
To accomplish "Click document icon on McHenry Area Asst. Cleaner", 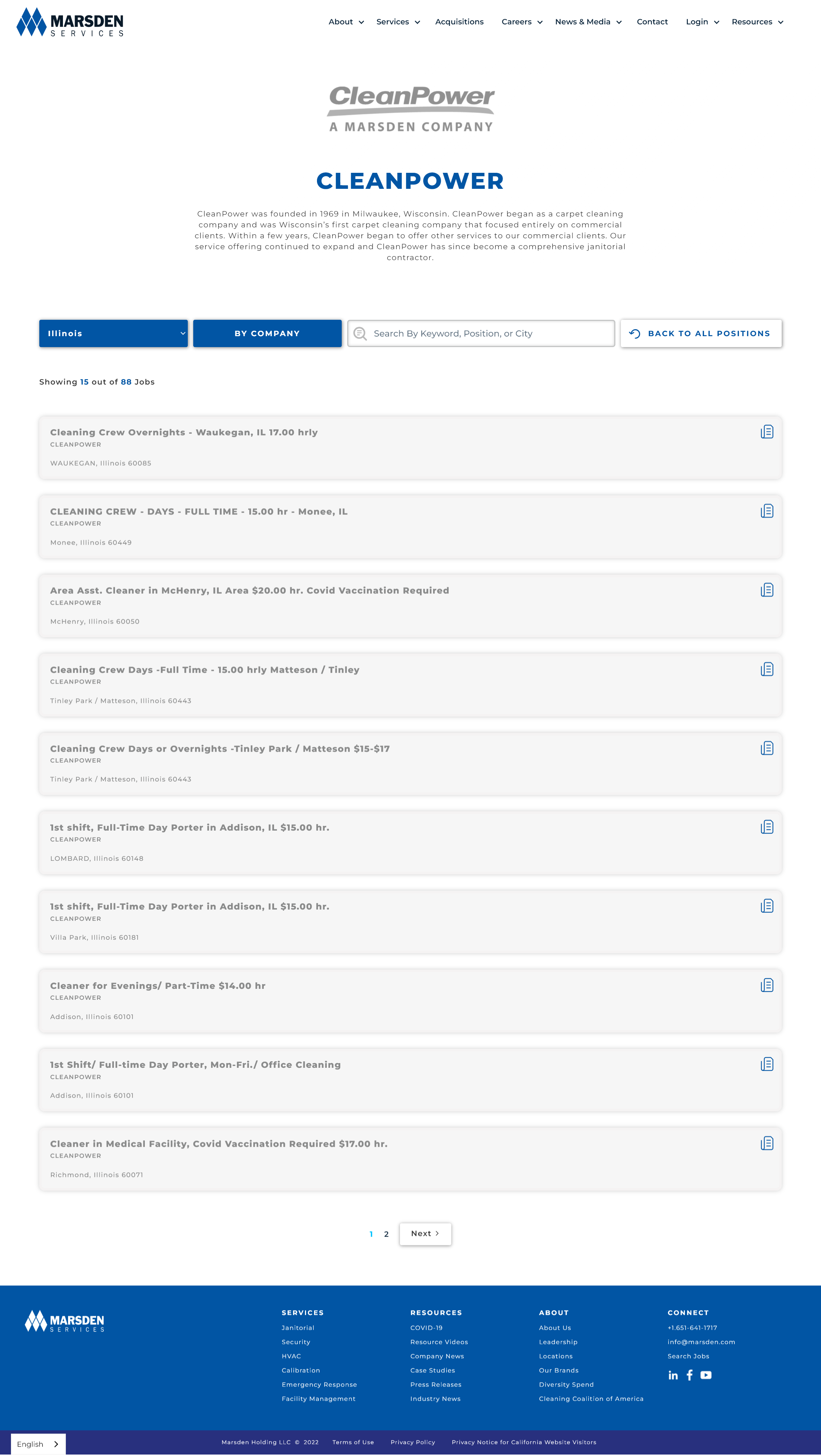I will click(x=767, y=590).
